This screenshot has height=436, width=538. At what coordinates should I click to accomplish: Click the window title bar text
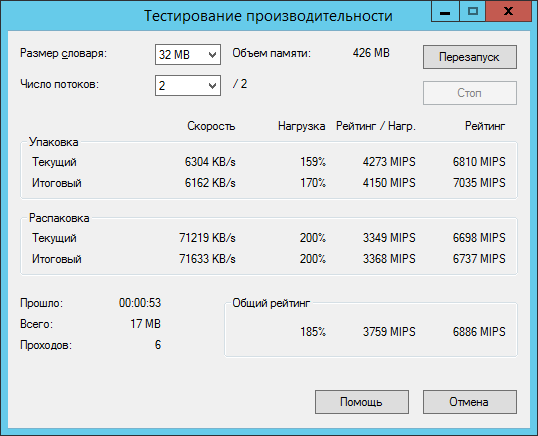point(268,16)
